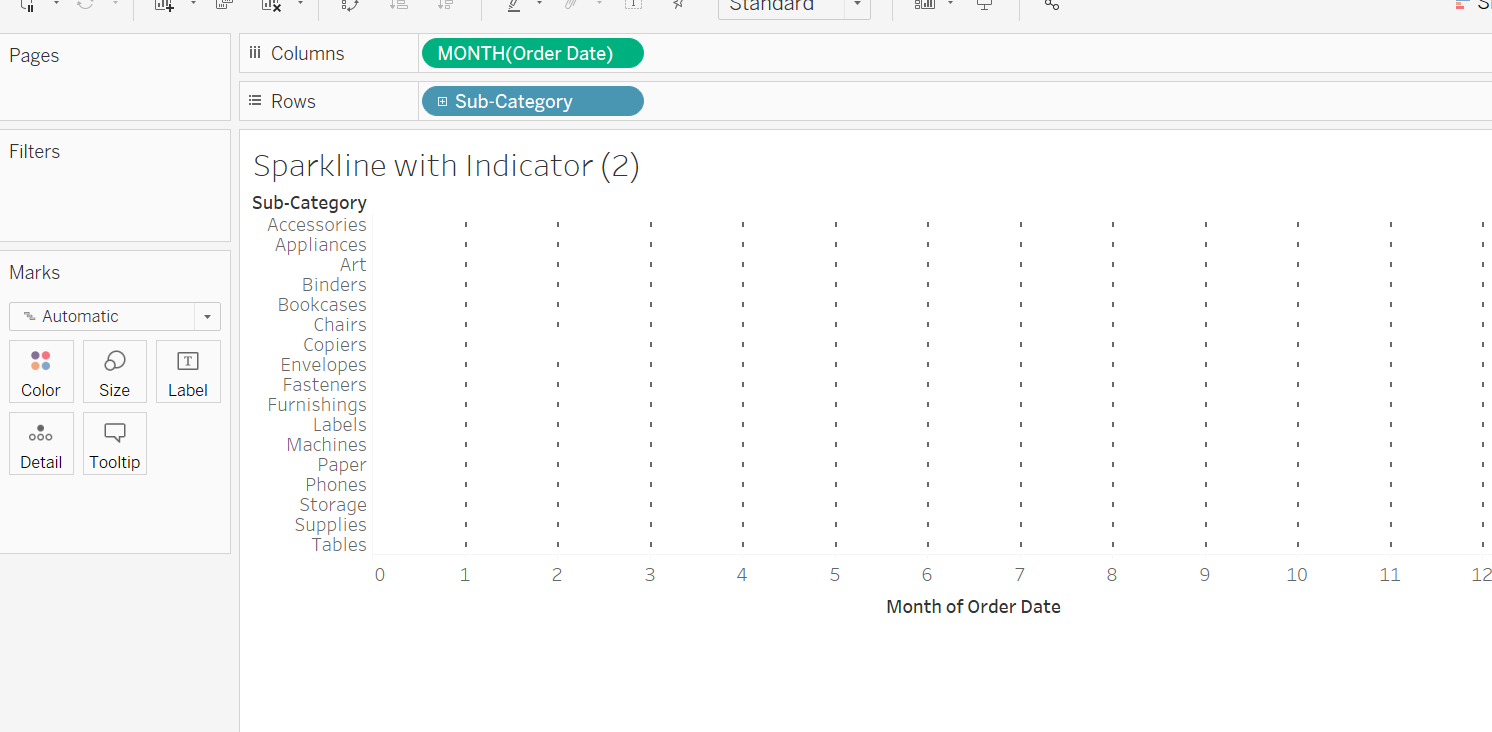
Task: Click axis tick label 3
Action: pos(650,575)
